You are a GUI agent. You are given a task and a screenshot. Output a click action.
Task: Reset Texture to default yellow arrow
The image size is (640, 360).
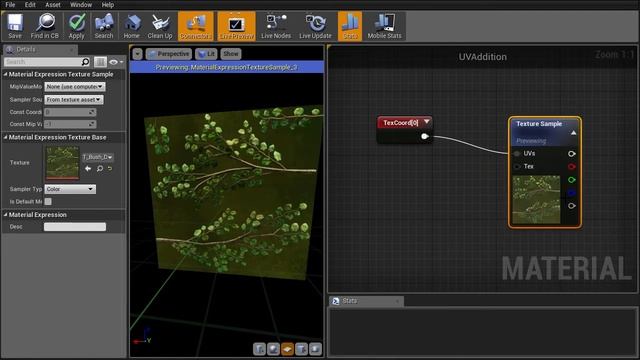click(110, 169)
